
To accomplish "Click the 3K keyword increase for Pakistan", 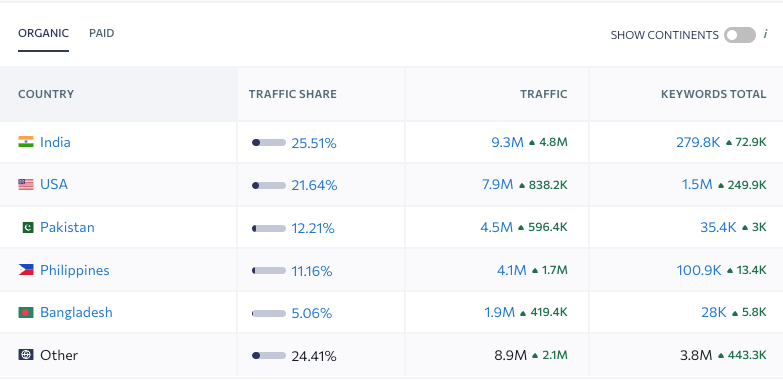I will pos(754,227).
